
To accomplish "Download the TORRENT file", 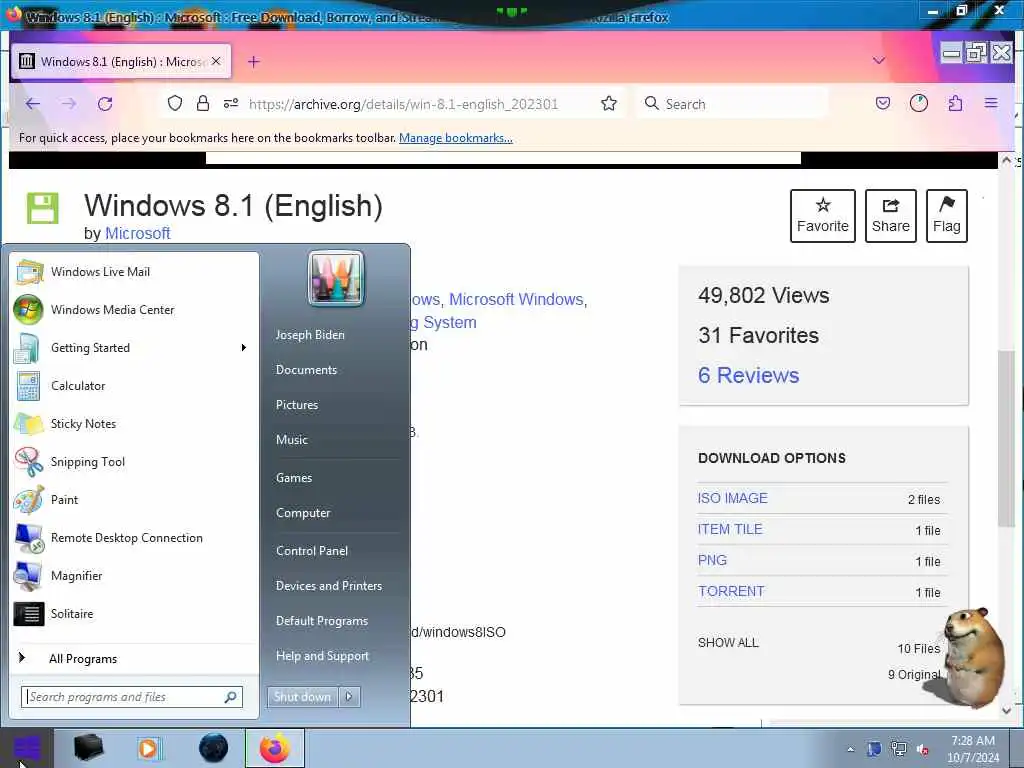I will point(731,591).
